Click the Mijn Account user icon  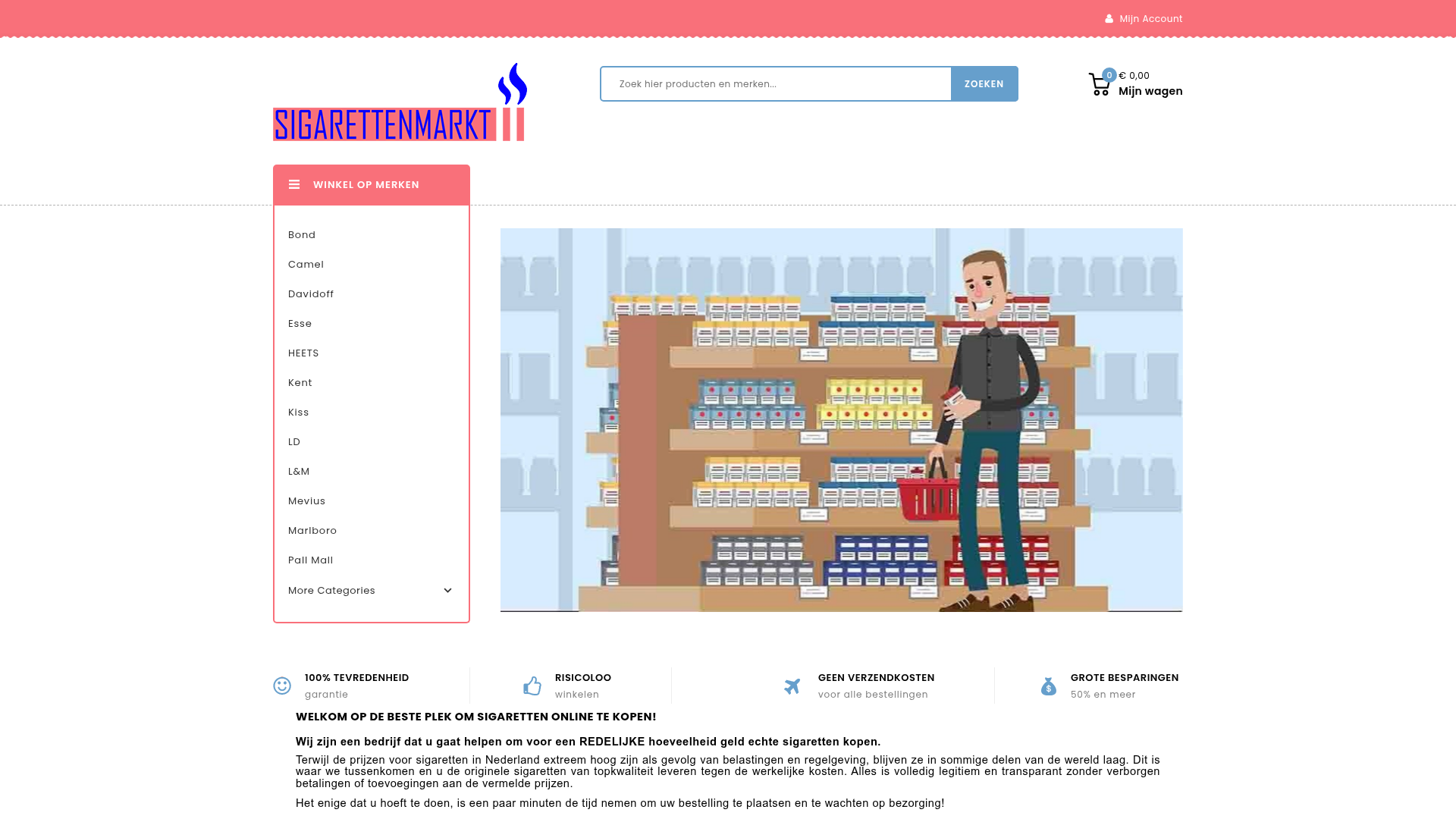pos(1109,19)
